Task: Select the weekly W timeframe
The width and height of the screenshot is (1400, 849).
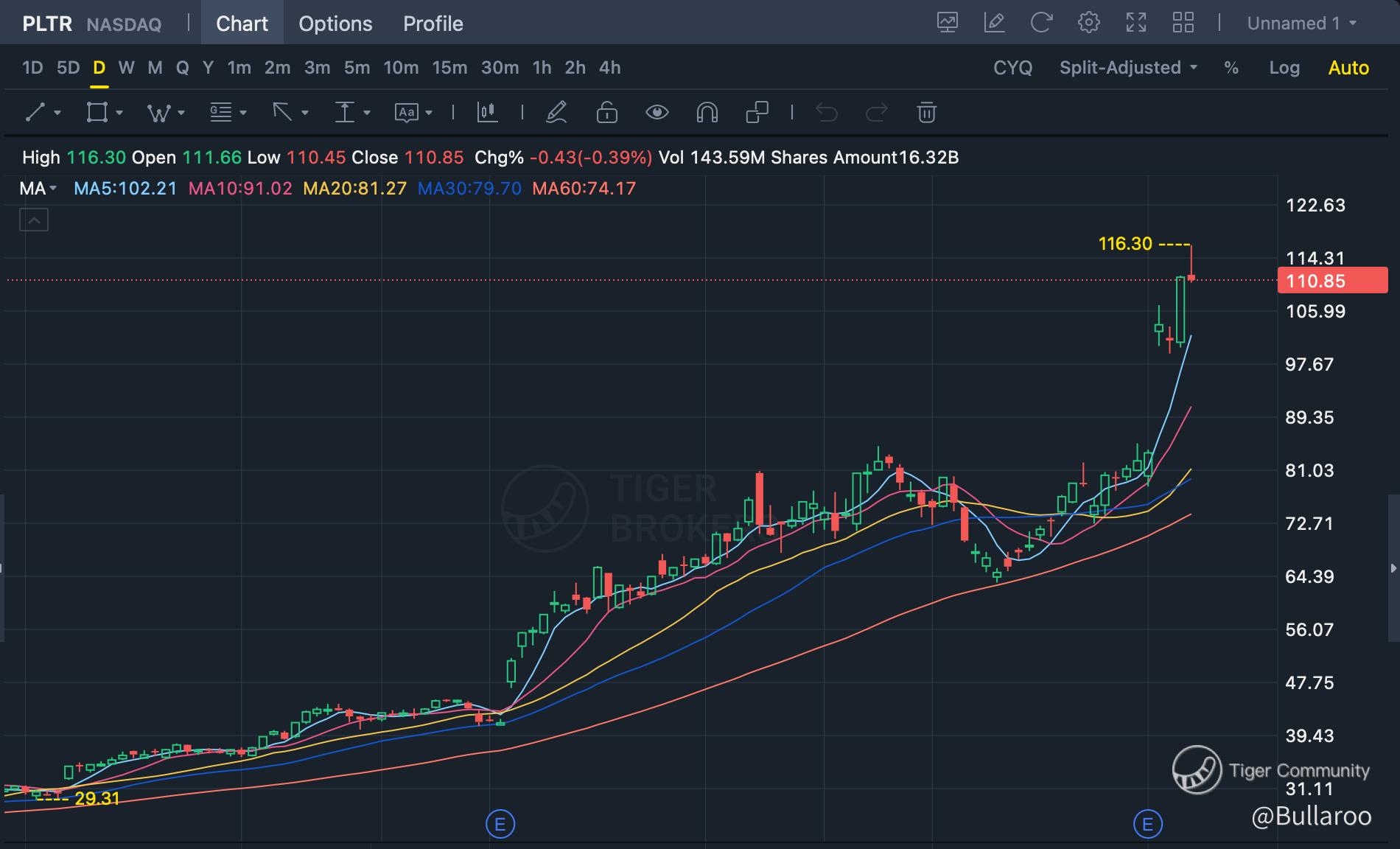Action: [126, 68]
